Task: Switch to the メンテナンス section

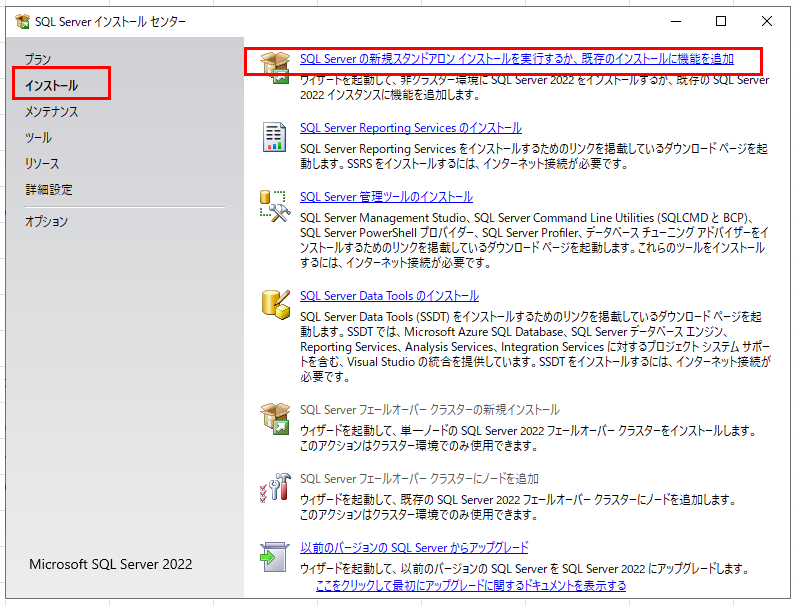Action: tap(51, 112)
